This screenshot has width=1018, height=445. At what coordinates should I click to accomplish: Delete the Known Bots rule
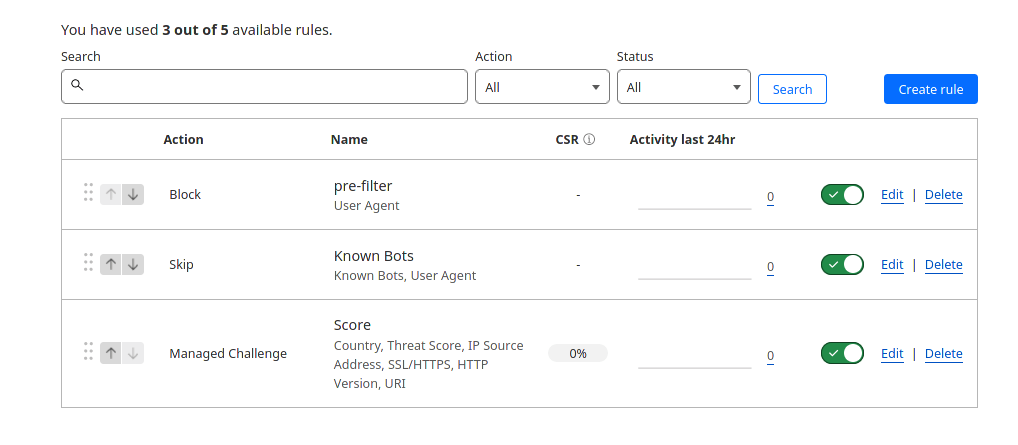(x=943, y=265)
